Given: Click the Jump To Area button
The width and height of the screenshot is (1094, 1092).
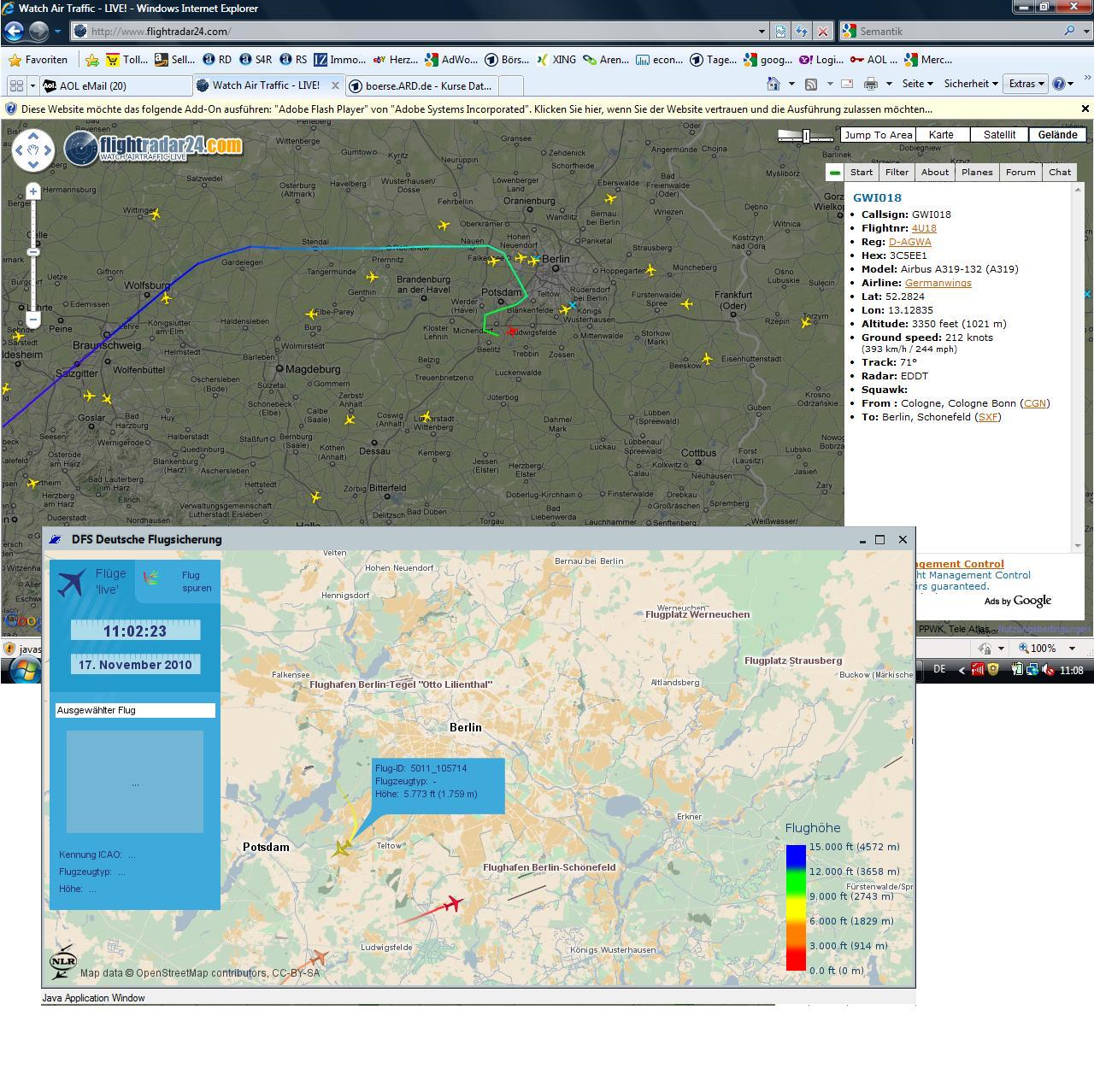Looking at the screenshot, I should pyautogui.click(x=878, y=135).
